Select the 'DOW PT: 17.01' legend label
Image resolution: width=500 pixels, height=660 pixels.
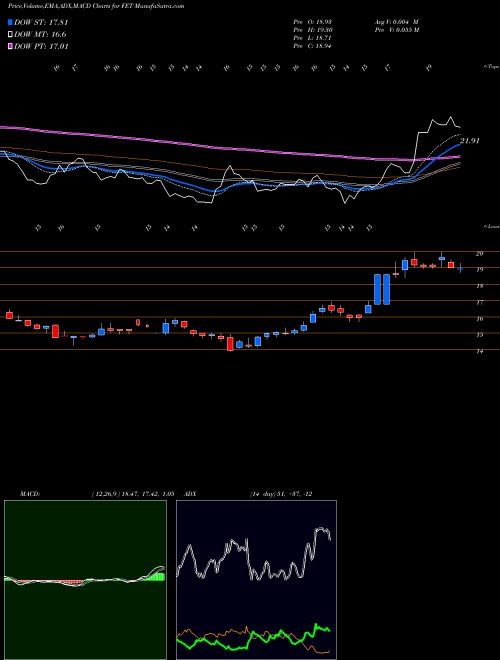tap(41, 46)
